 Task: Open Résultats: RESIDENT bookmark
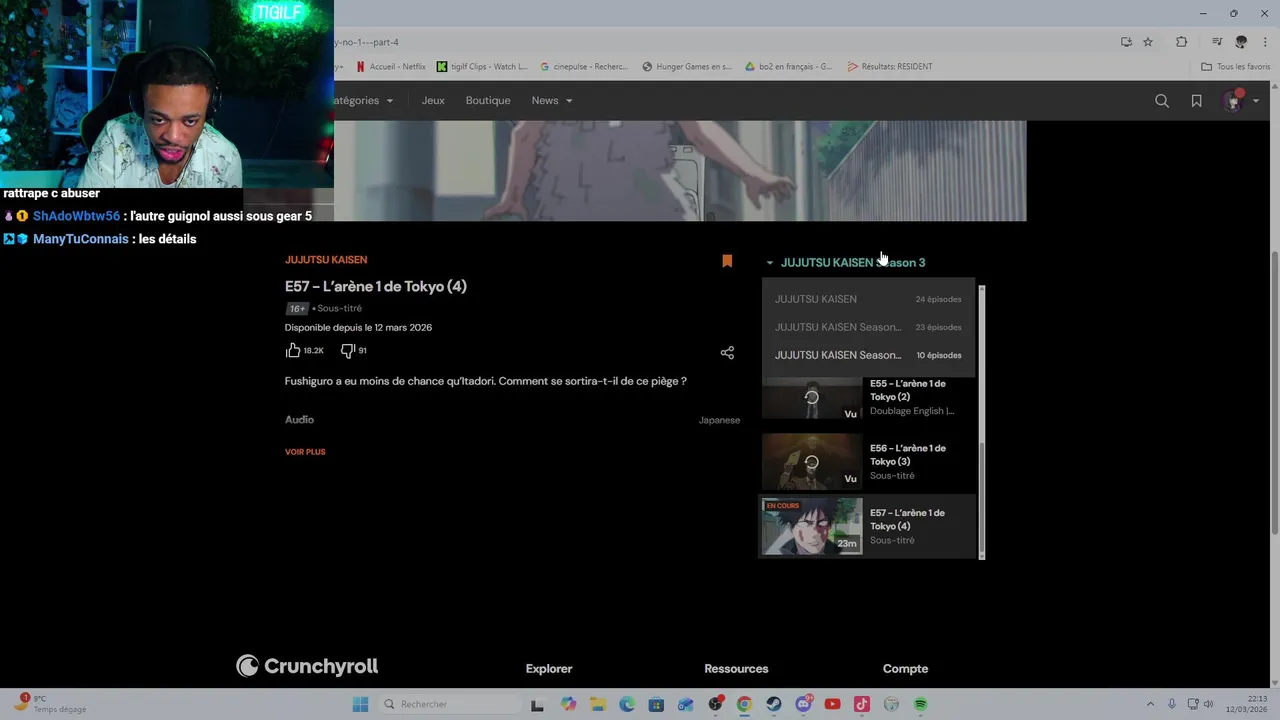(890, 67)
